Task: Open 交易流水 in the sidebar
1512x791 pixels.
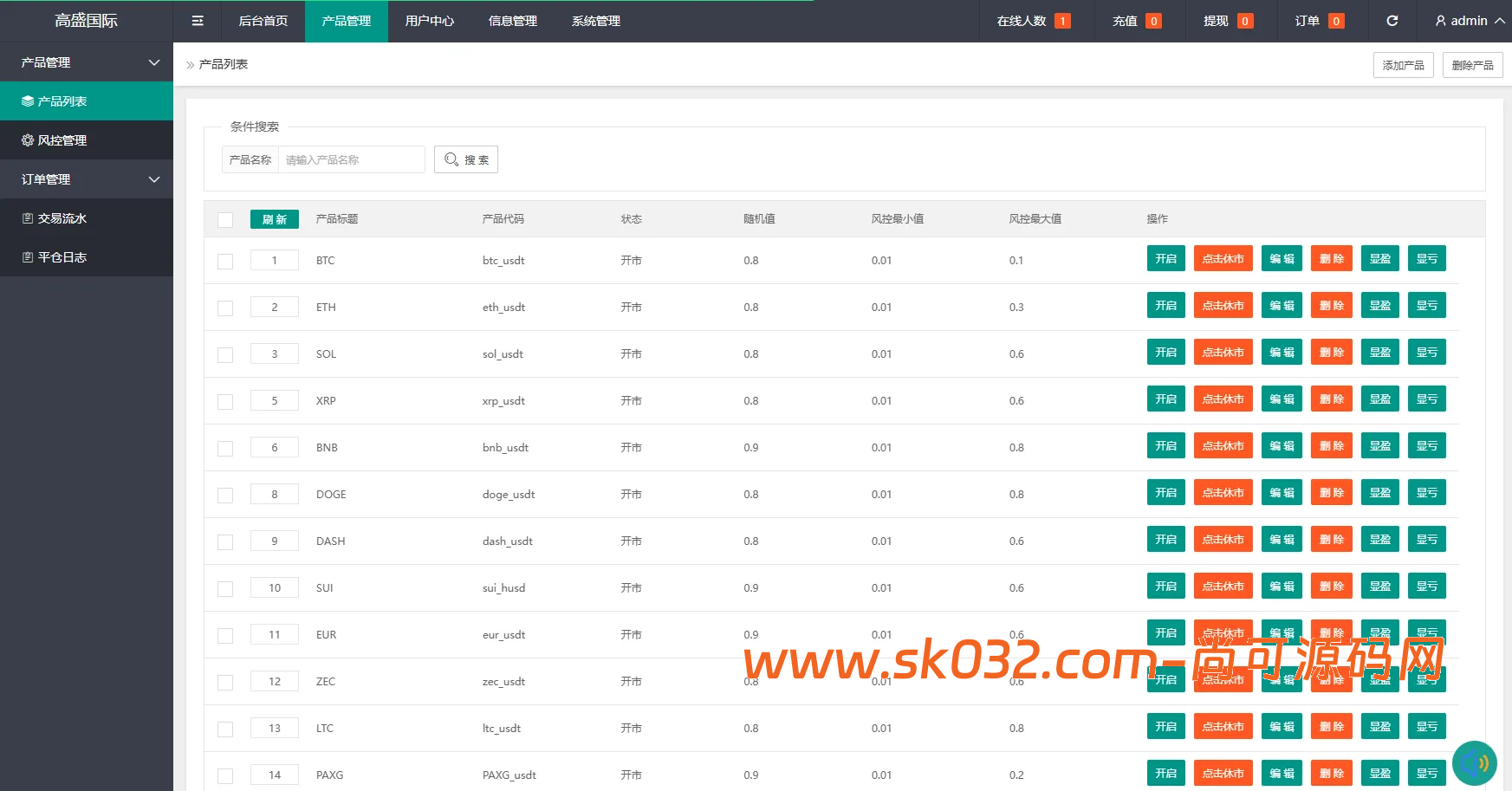Action: [x=55, y=218]
